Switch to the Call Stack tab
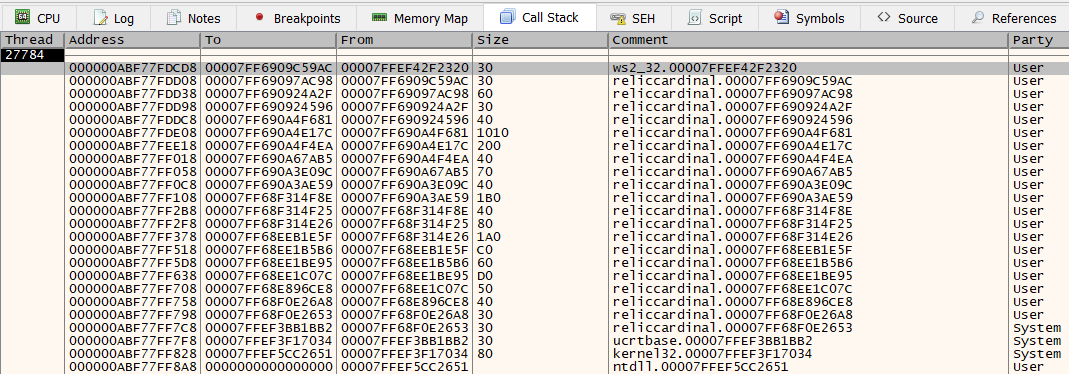This screenshot has width=1069, height=374. pyautogui.click(x=539, y=17)
